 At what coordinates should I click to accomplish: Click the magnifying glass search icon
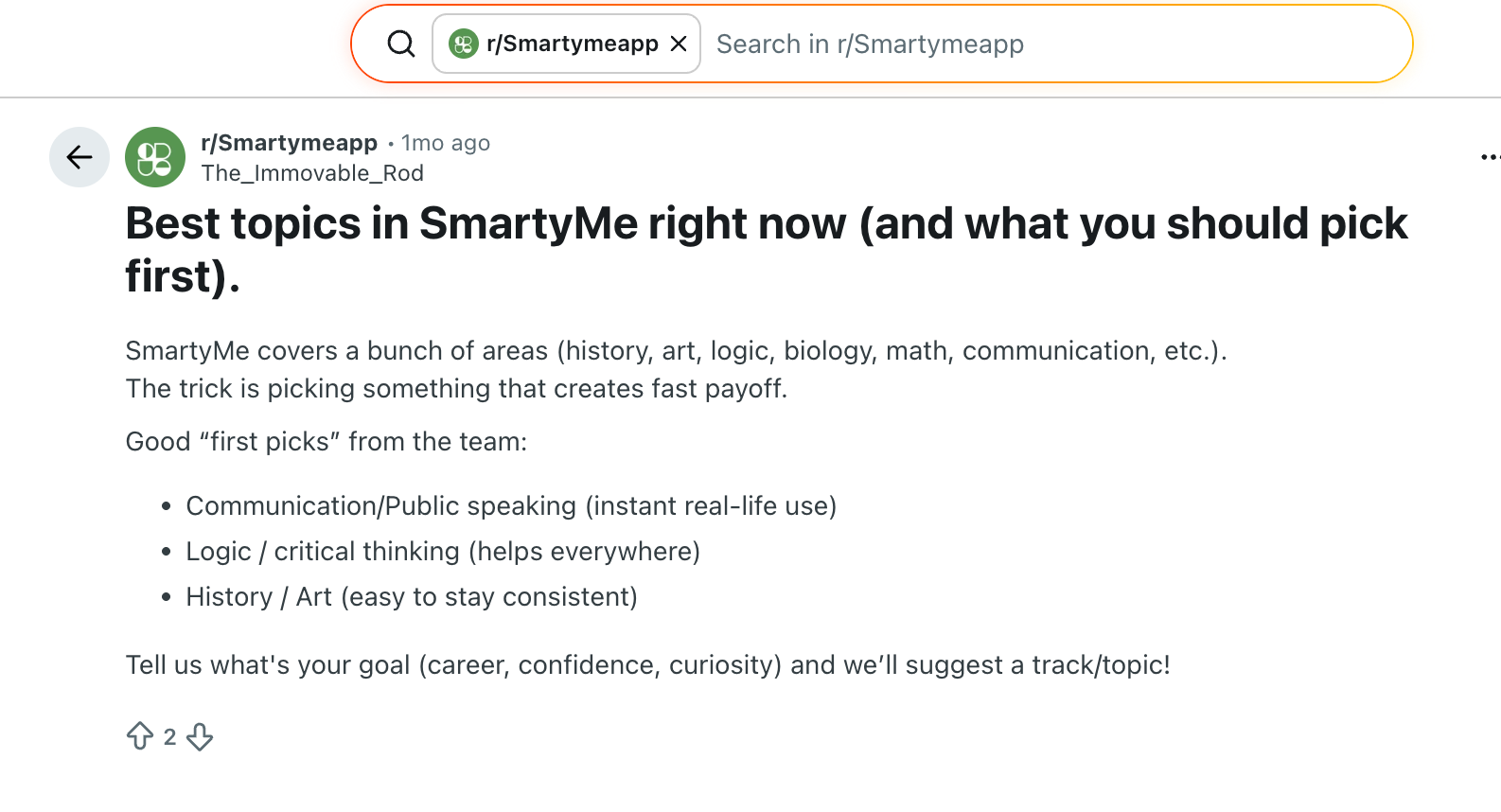[401, 44]
